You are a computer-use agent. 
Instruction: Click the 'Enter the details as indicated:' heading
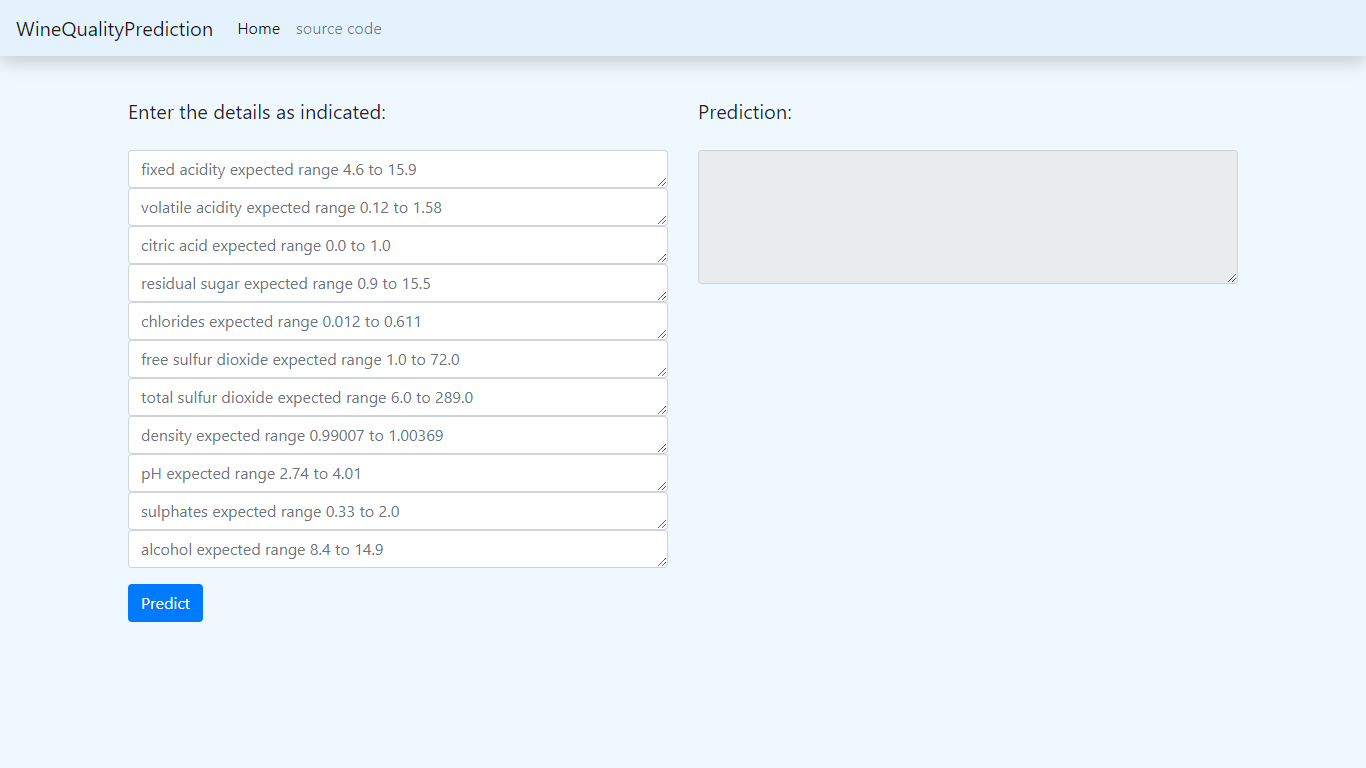[257, 112]
